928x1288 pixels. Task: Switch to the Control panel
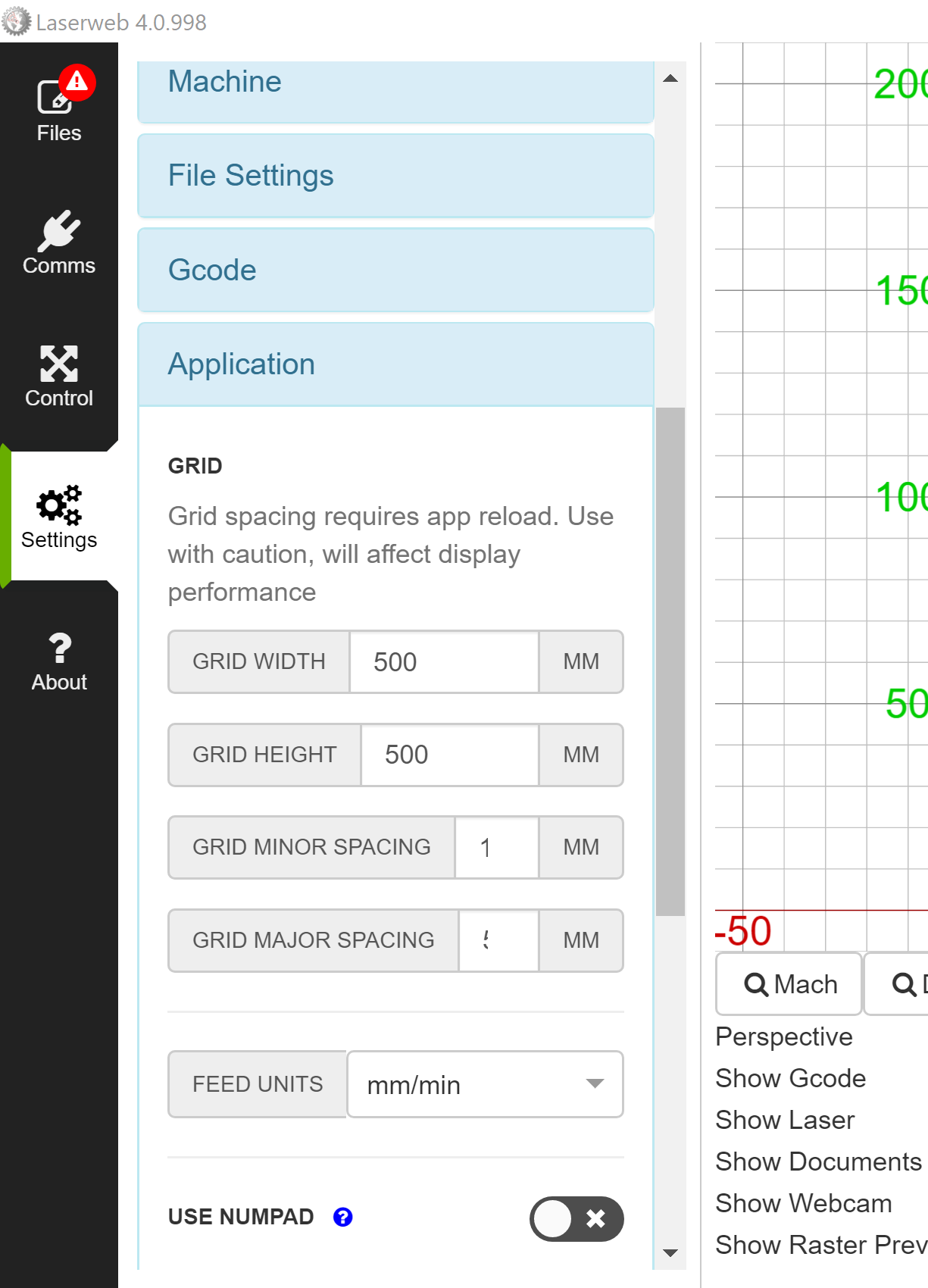pos(59,376)
